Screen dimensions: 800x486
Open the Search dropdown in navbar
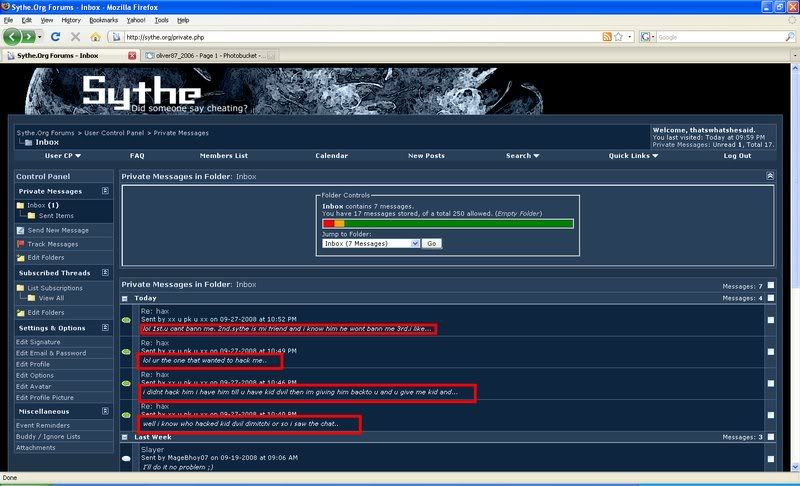pos(522,156)
